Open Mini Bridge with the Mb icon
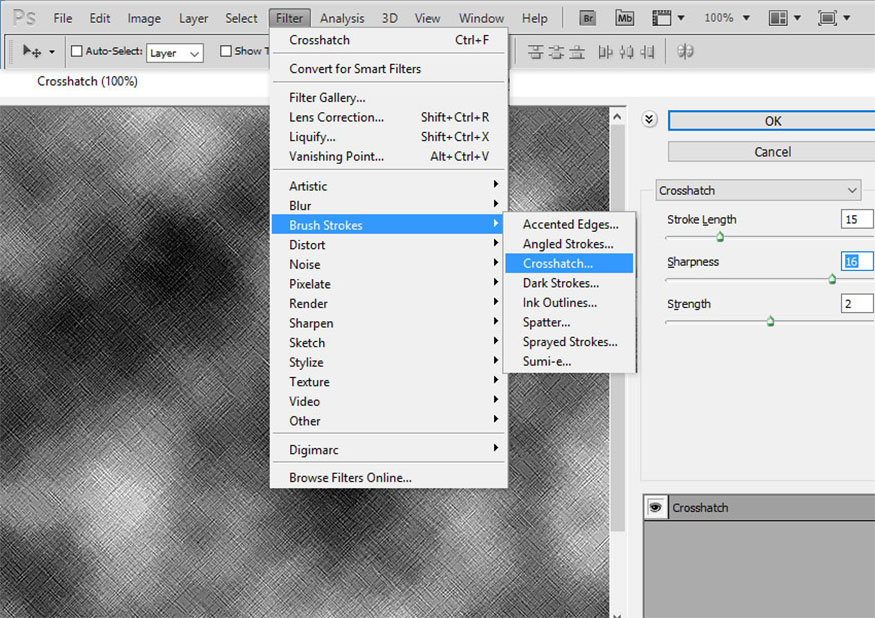Screen dimensions: 875x618 (625, 18)
